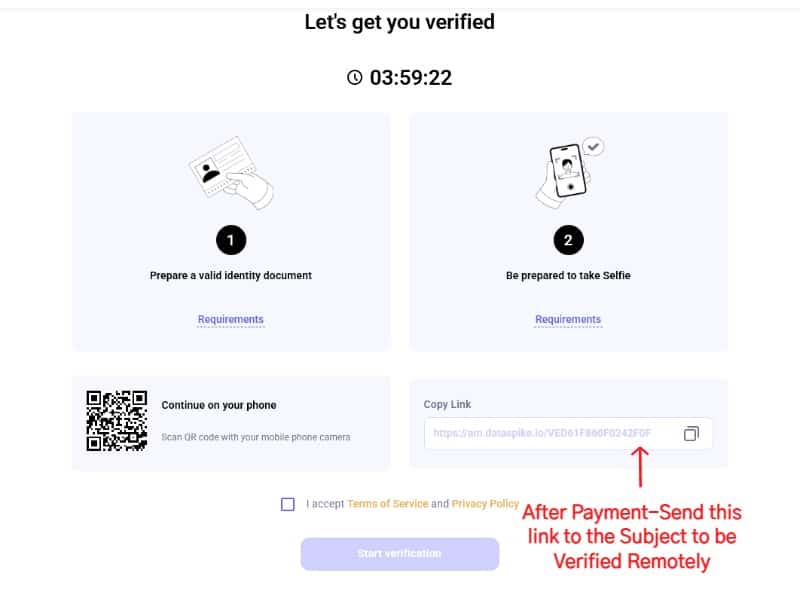800x600 pixels.
Task: Click the QR code image
Action: pyautogui.click(x=117, y=420)
